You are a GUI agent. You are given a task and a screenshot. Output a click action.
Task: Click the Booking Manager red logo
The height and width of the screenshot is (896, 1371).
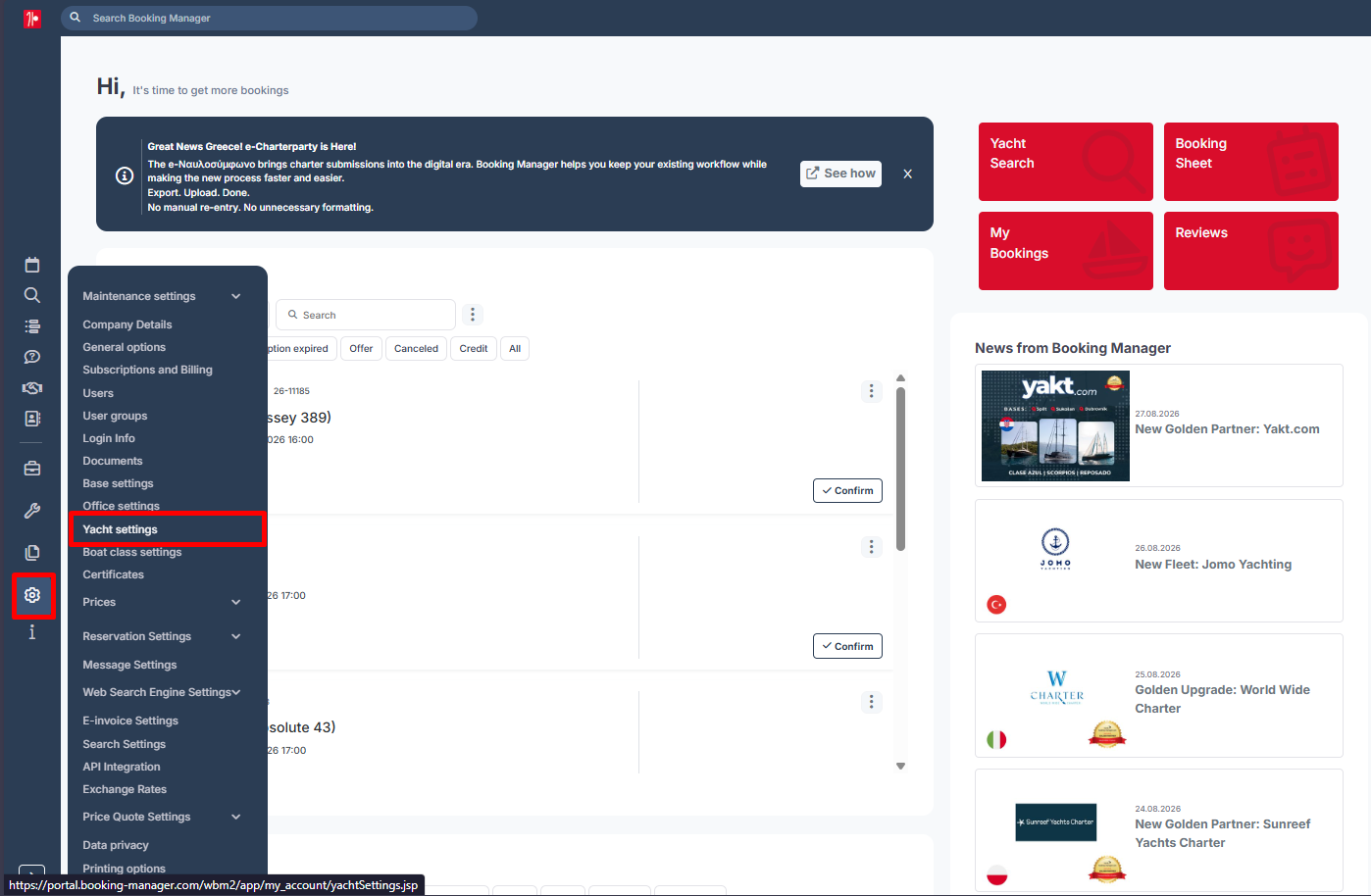tap(32, 19)
